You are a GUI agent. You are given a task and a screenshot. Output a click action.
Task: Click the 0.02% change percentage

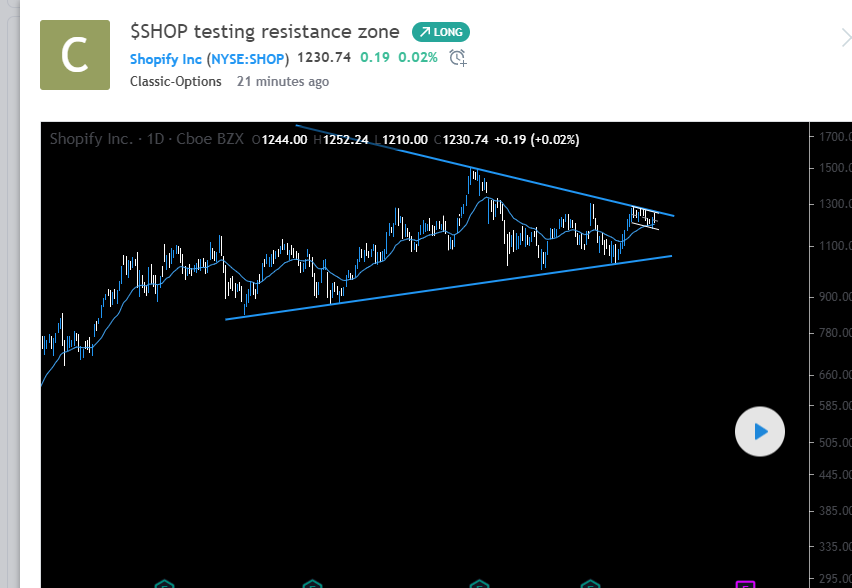[x=417, y=57]
